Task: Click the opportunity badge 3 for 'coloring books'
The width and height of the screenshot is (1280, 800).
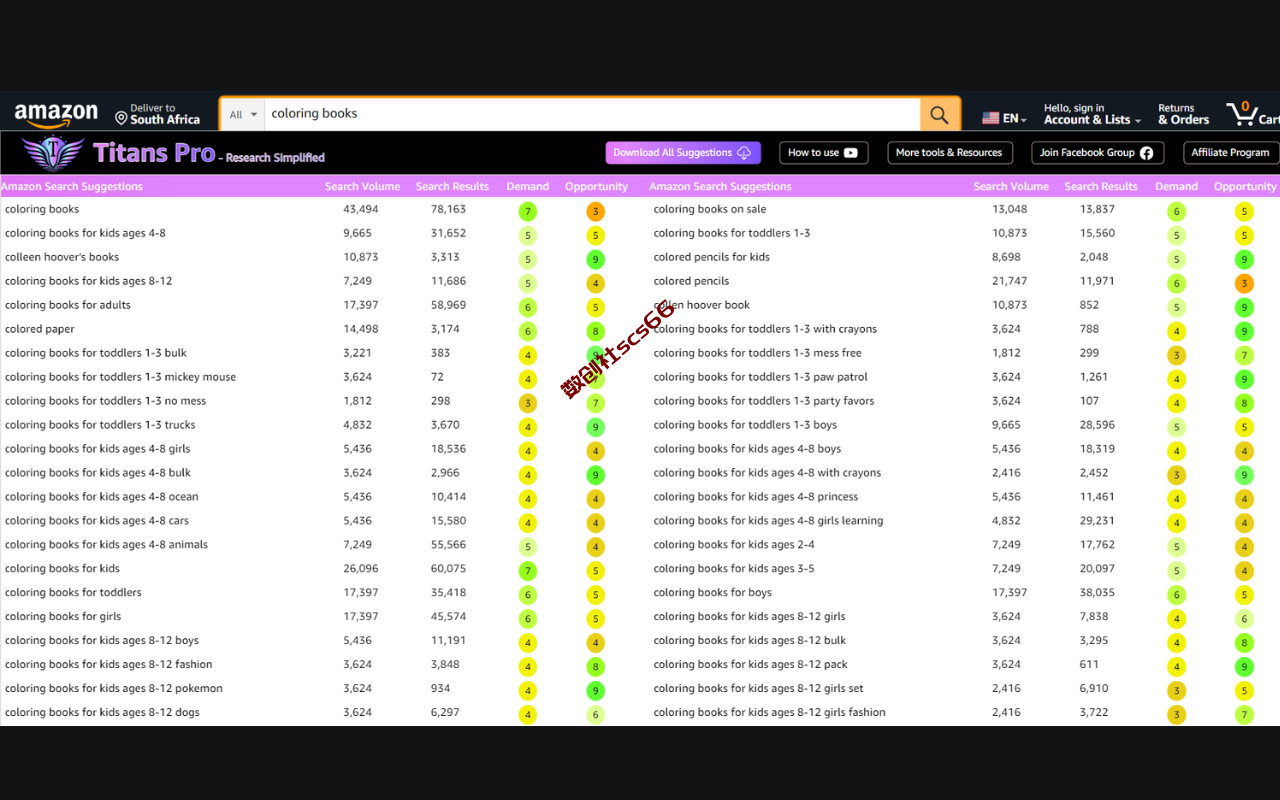Action: click(x=596, y=212)
